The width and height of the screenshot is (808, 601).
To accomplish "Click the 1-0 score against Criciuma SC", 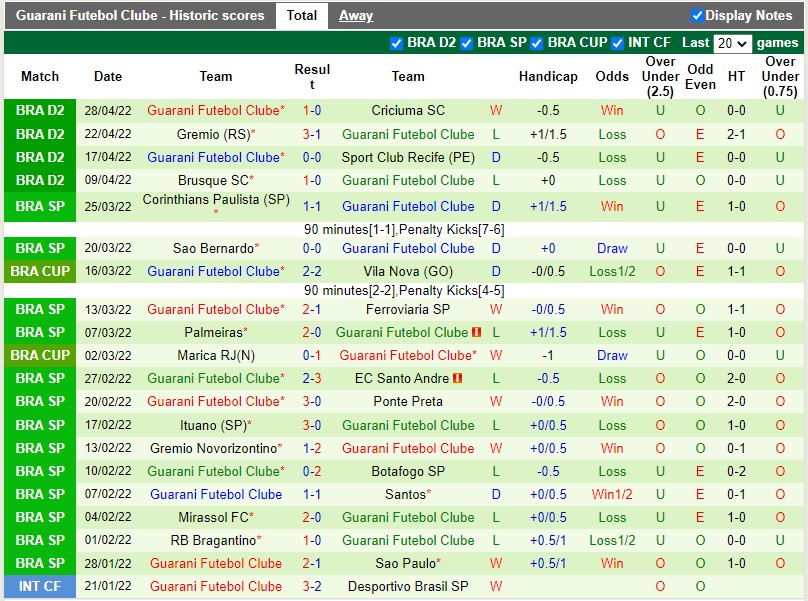I will pos(312,110).
